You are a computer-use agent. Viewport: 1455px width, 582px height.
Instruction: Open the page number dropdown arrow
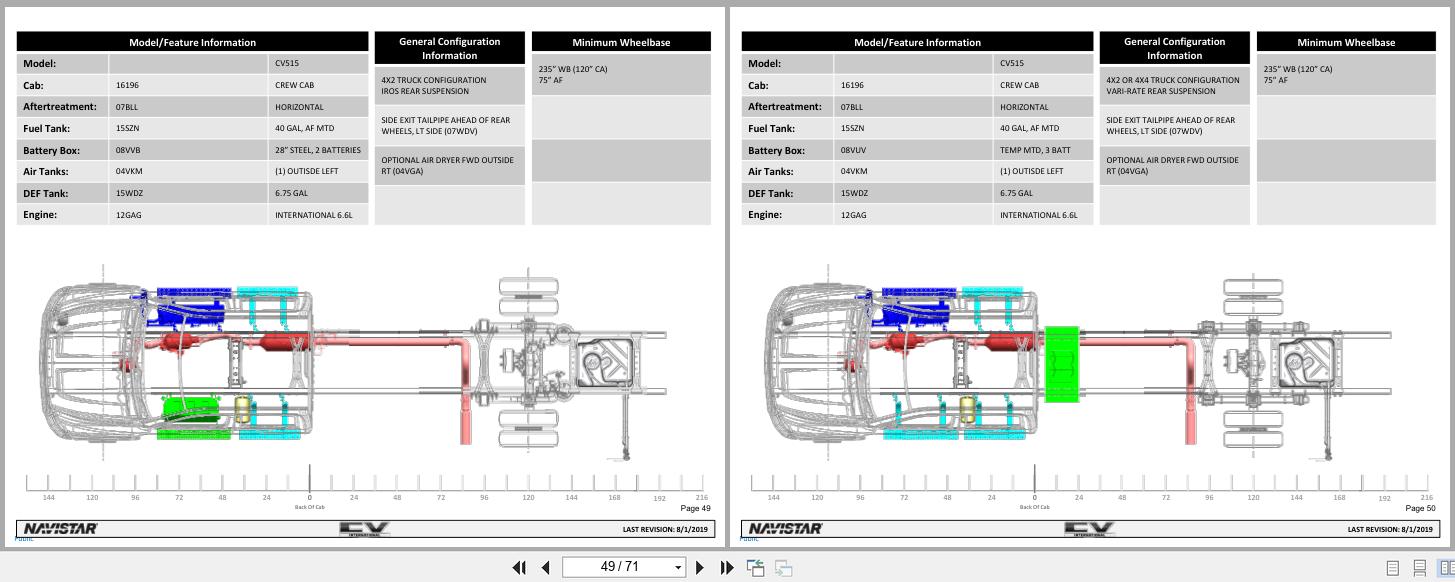(678, 568)
